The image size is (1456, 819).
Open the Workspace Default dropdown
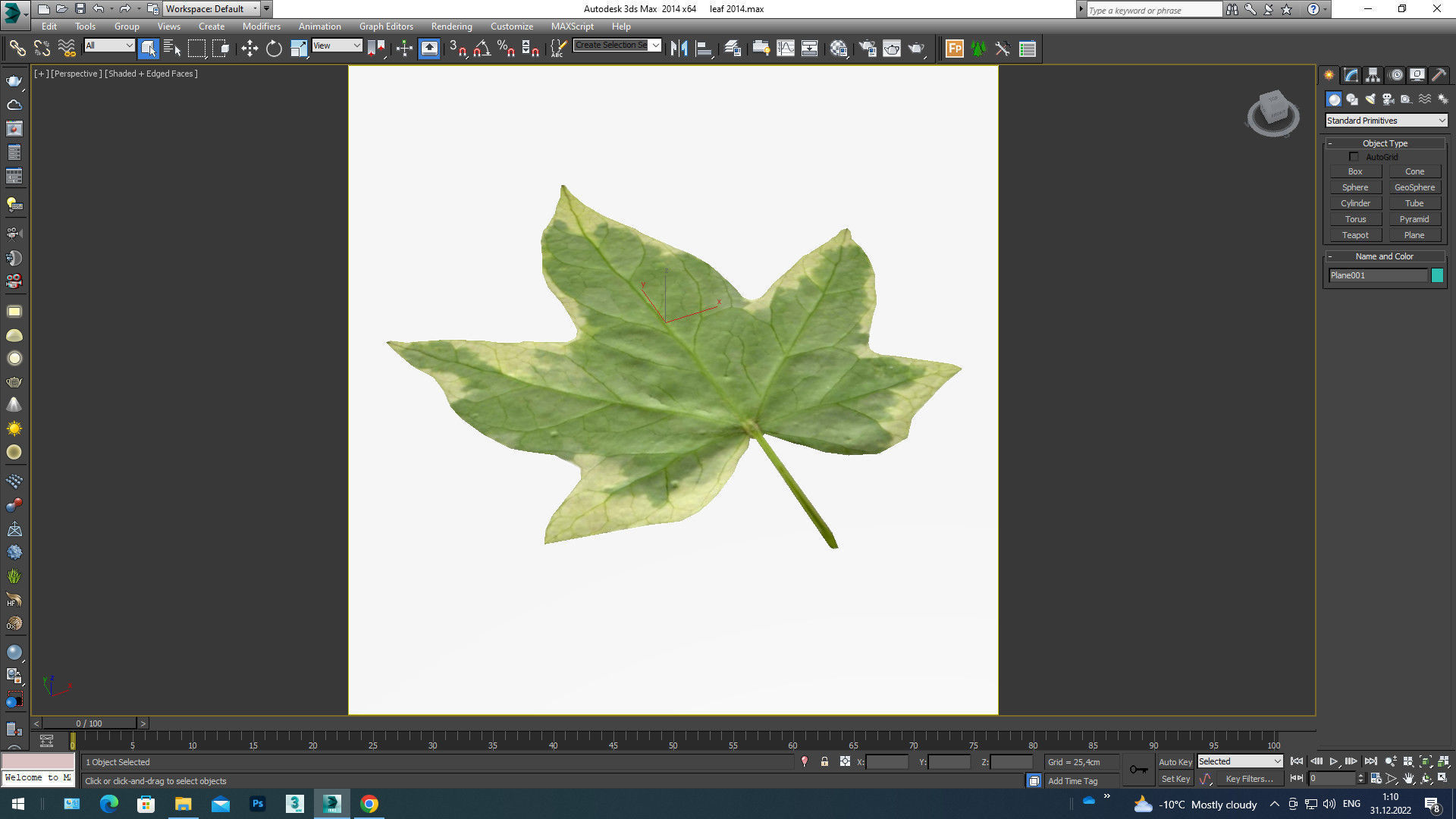[212, 9]
